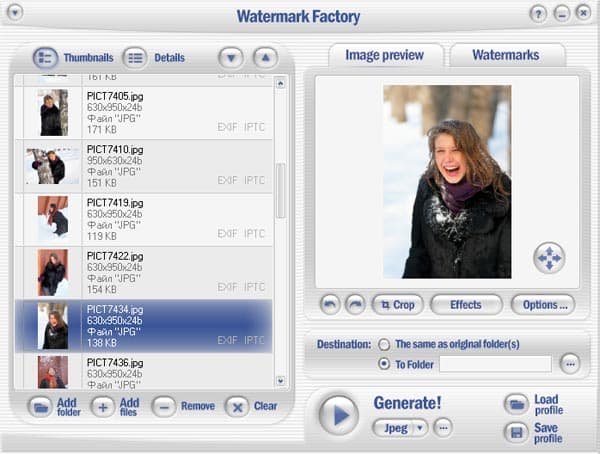
Task: Open the Options... button
Action: click(x=543, y=305)
